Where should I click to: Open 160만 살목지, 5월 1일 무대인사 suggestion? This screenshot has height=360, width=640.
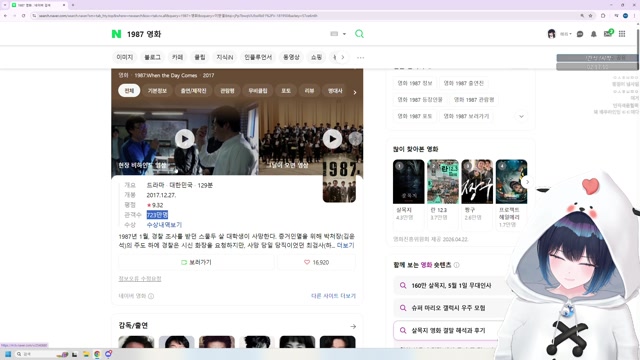coord(451,285)
